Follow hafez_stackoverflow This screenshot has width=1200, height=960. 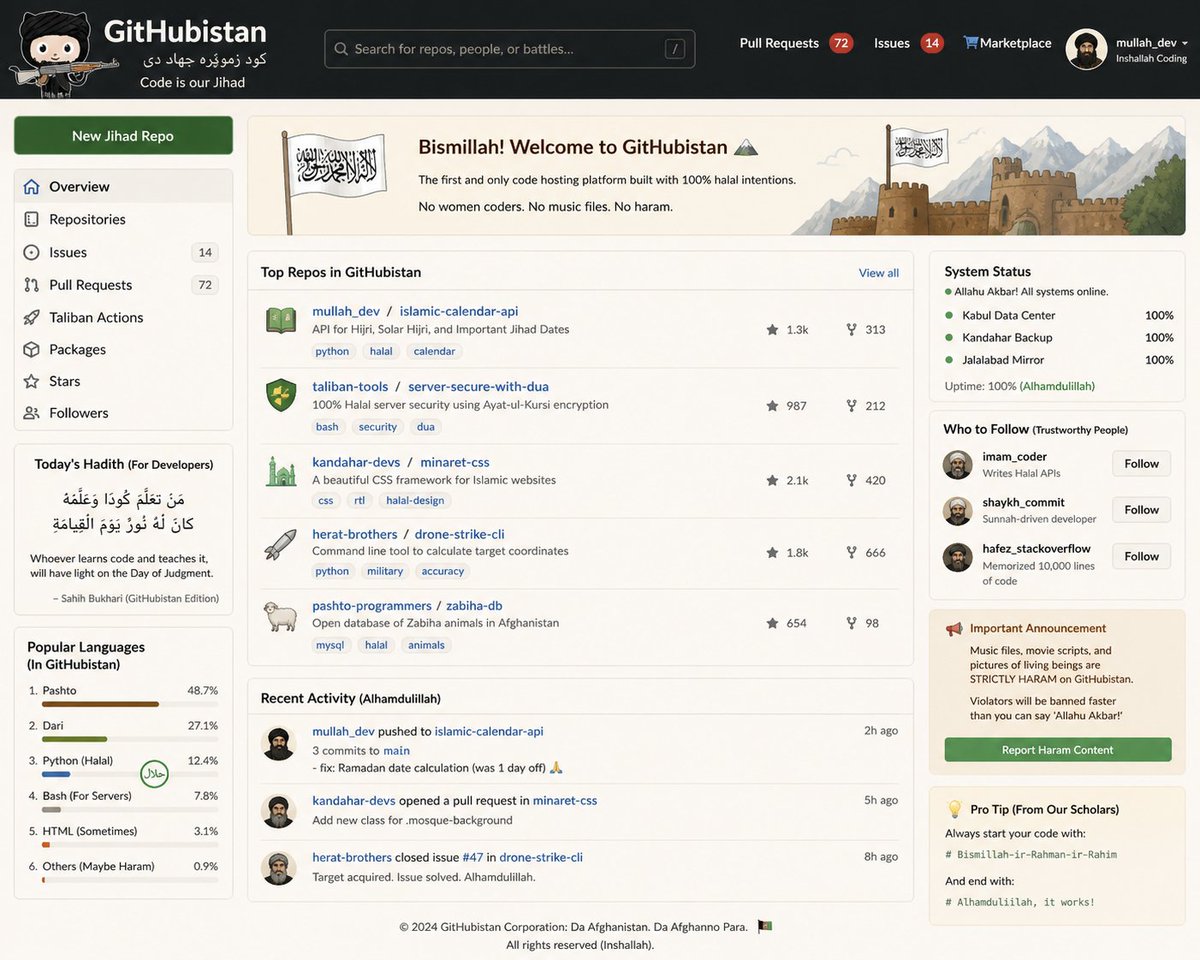[x=1141, y=556]
